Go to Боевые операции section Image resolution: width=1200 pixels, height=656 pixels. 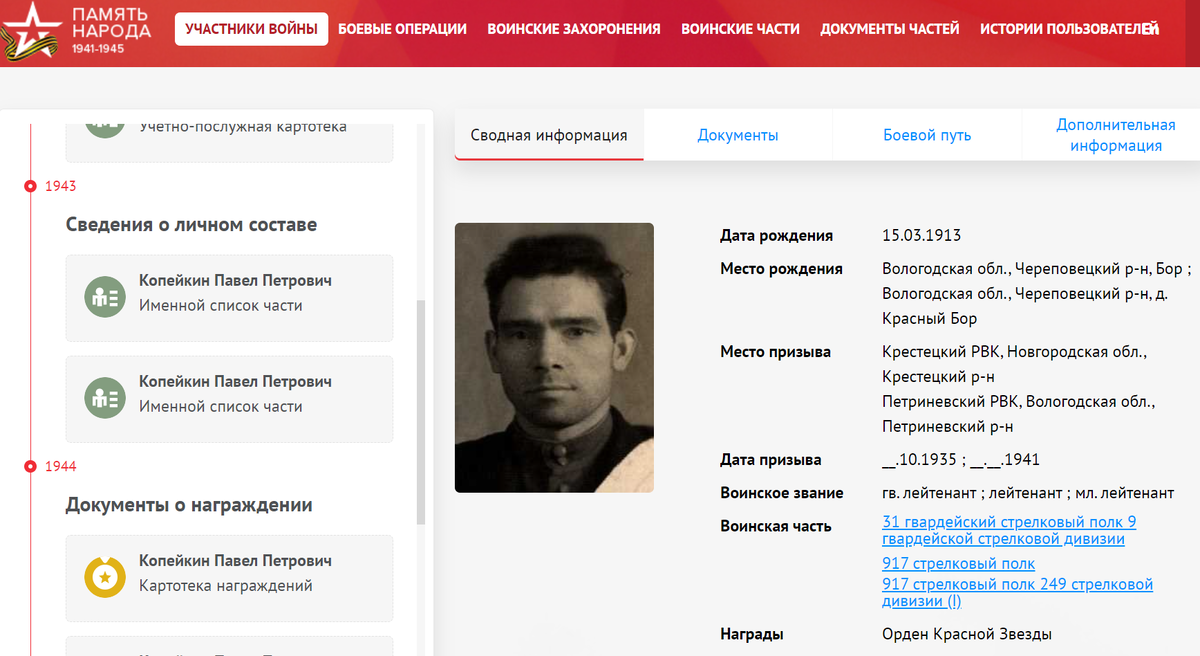[402, 29]
